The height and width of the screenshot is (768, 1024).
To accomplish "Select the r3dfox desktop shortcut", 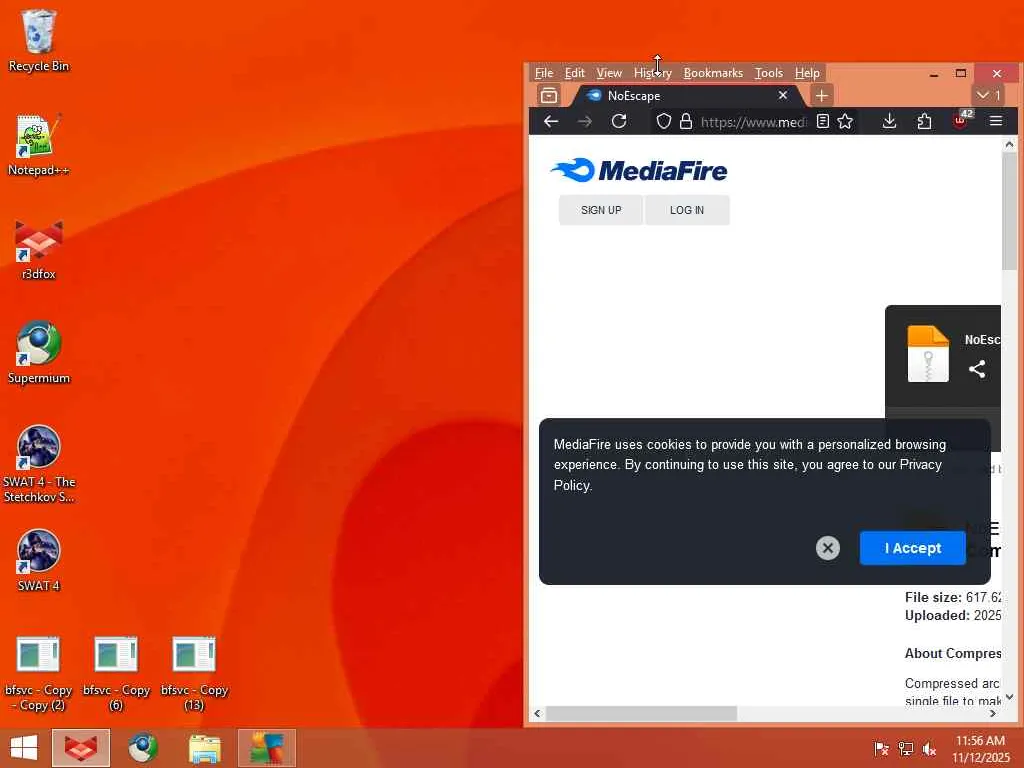I will [x=39, y=249].
